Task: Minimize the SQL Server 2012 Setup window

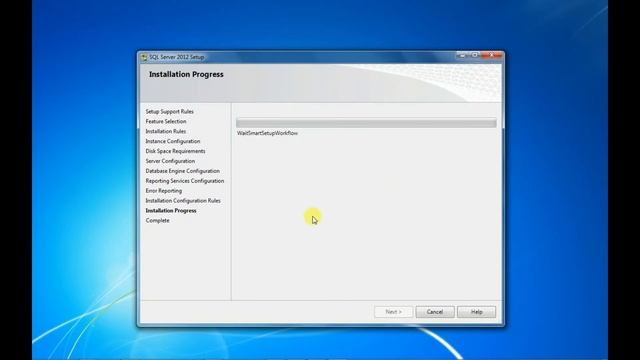Action: tap(462, 55)
